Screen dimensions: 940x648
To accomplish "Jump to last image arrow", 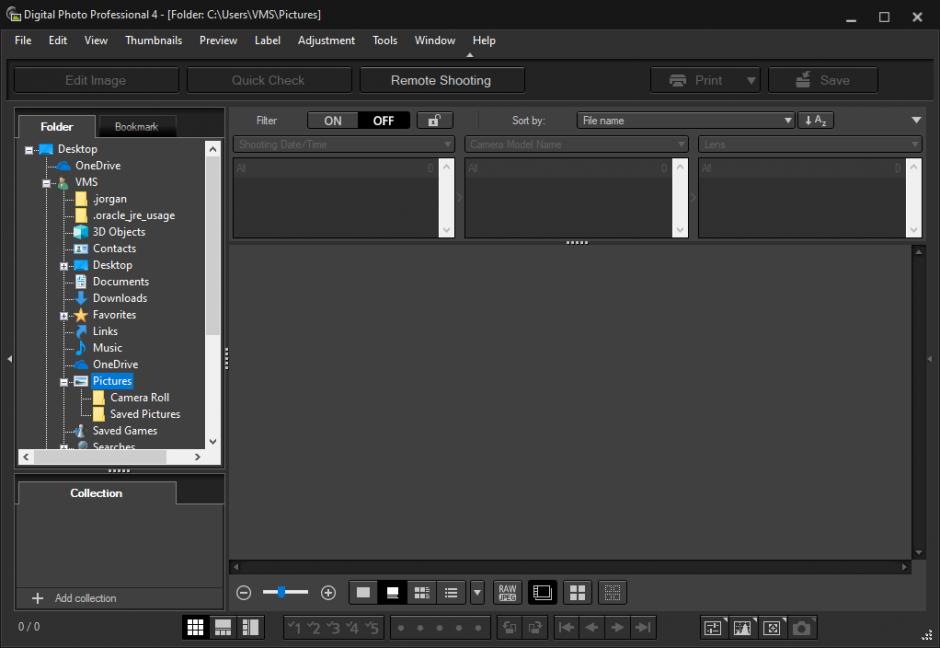I will [643, 628].
